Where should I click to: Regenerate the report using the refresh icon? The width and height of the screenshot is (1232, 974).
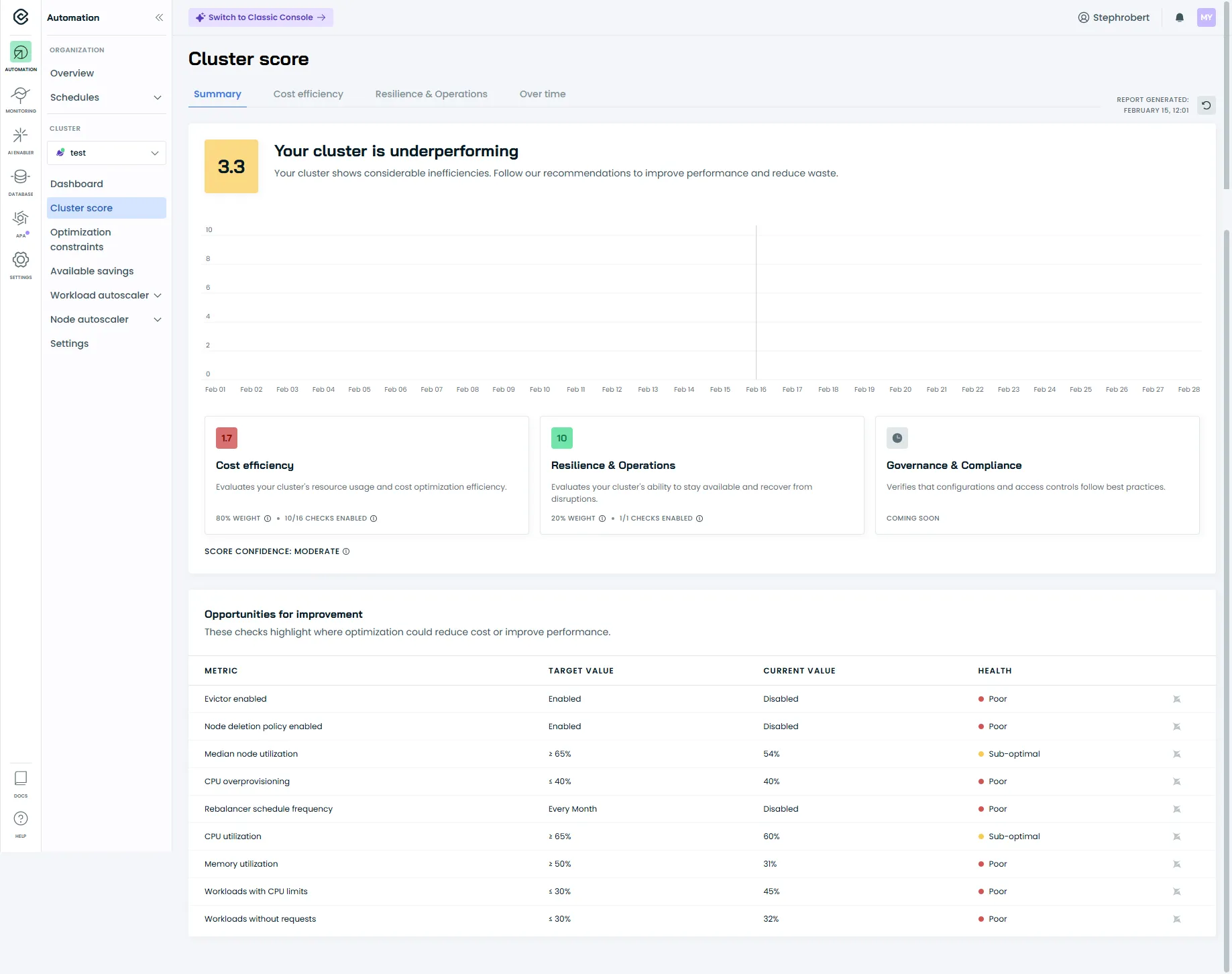[x=1207, y=105]
